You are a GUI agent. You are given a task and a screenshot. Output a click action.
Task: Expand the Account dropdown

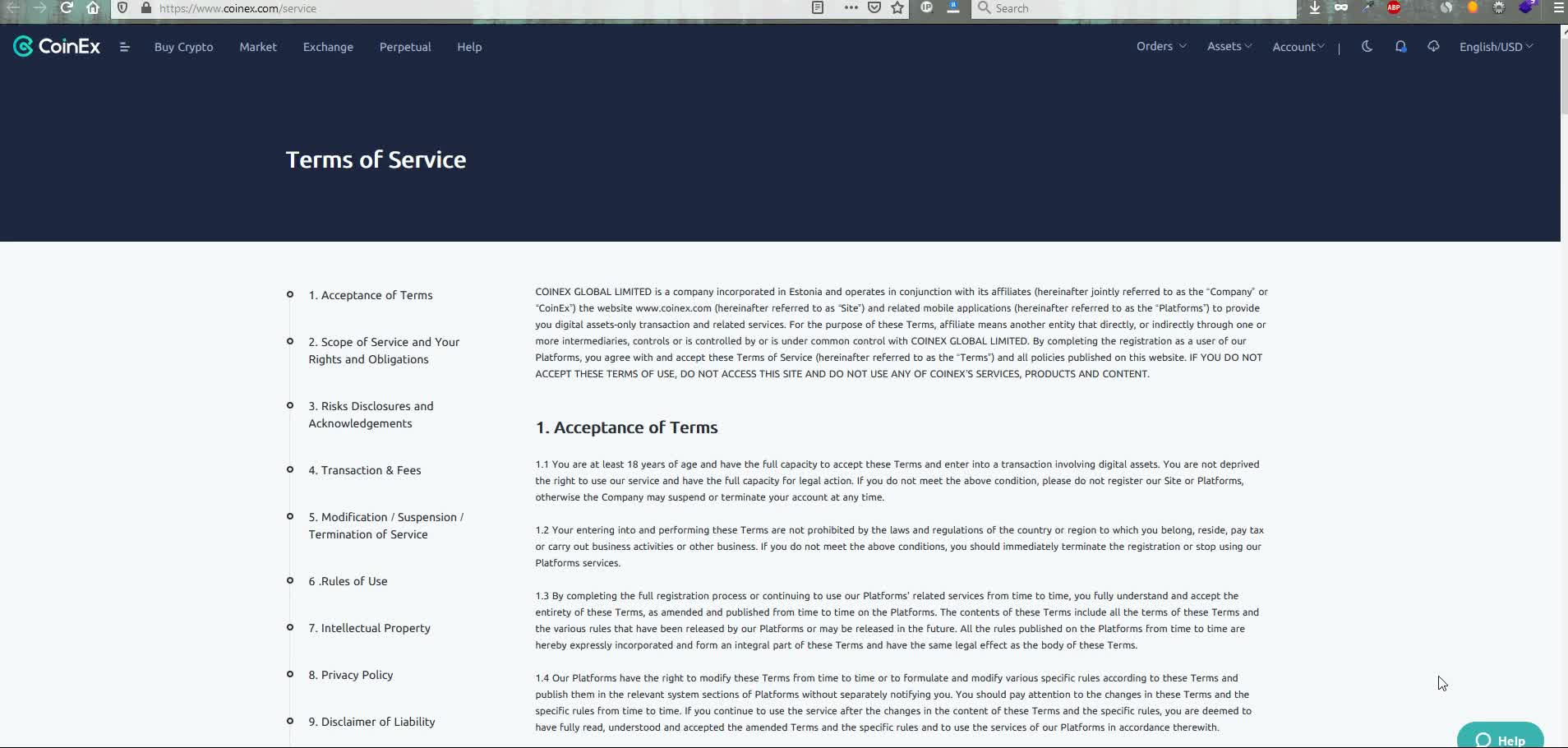pos(1298,47)
